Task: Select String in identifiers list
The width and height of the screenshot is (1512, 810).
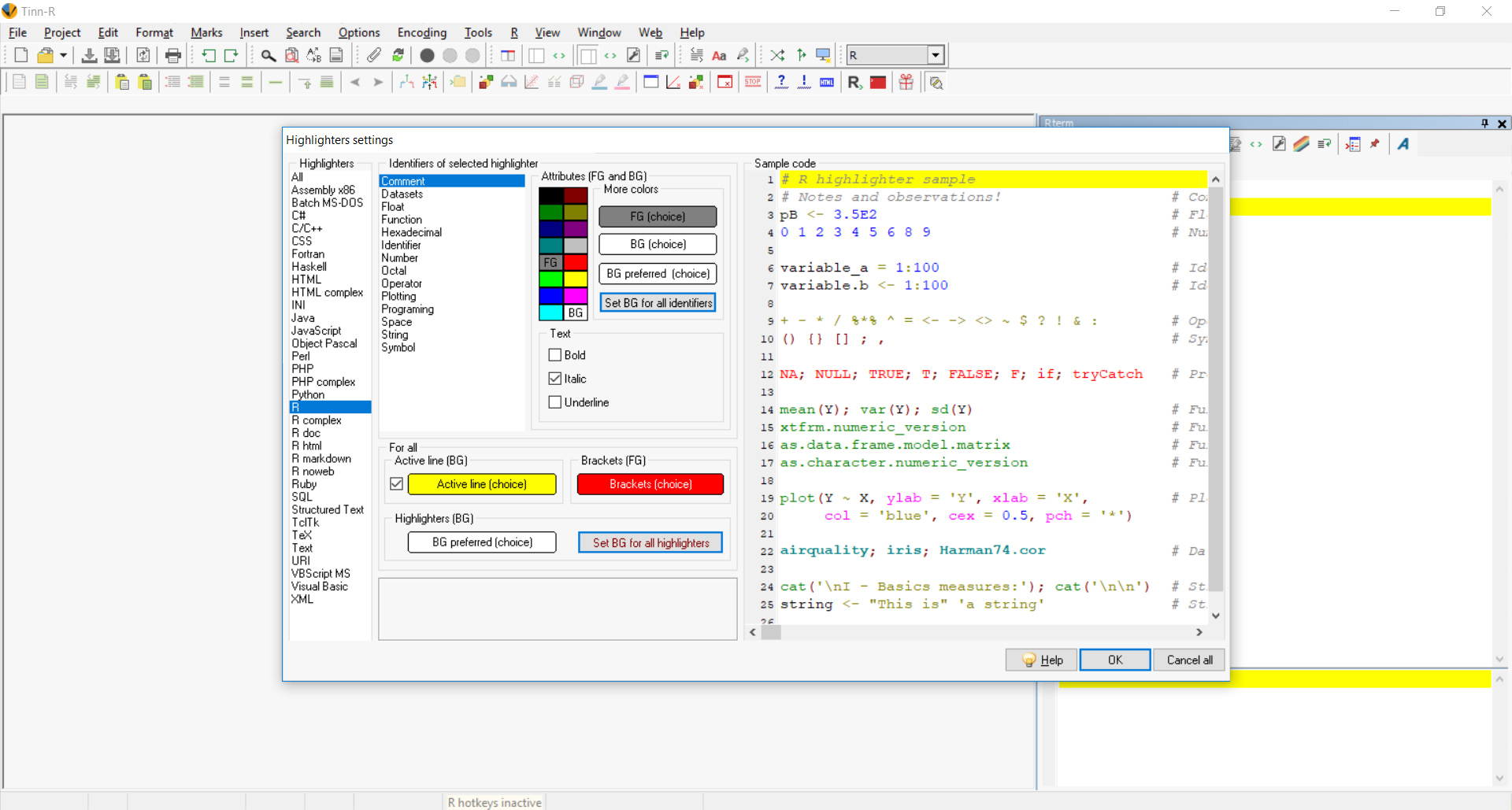Action: 395,335
